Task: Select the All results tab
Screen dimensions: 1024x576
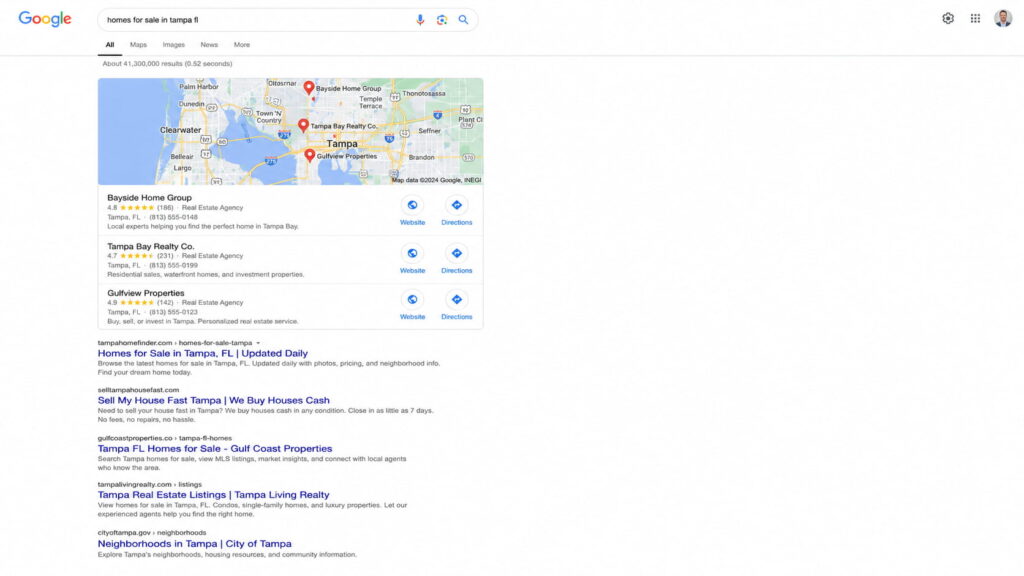Action: pos(110,45)
